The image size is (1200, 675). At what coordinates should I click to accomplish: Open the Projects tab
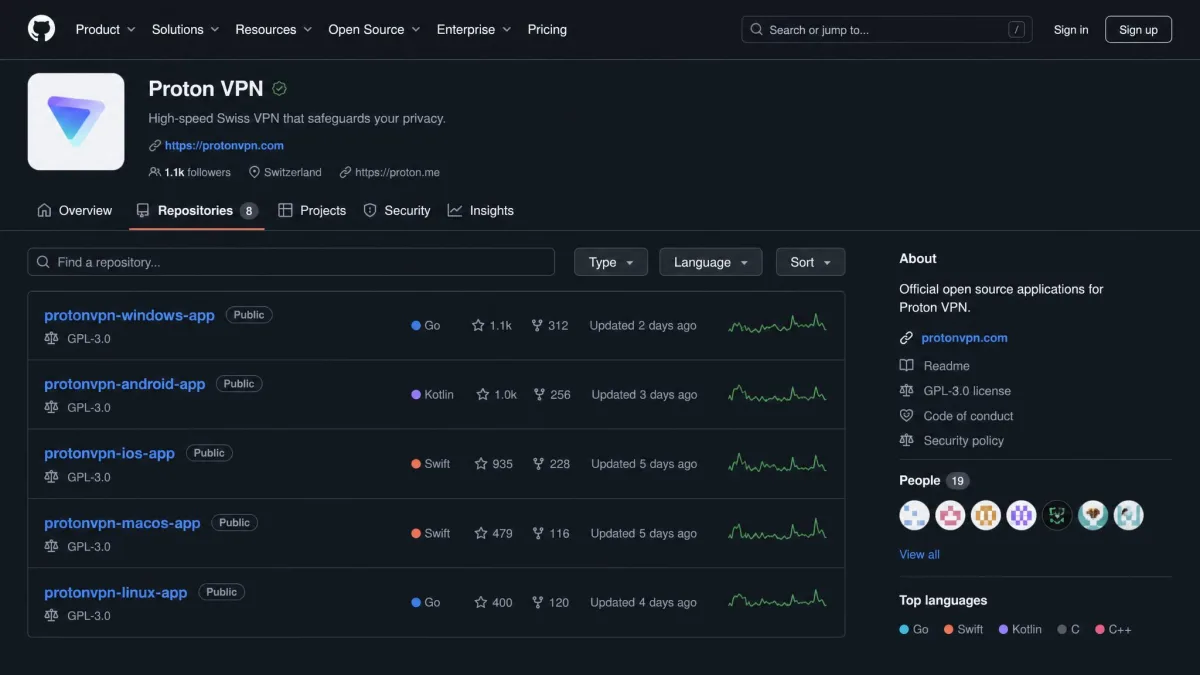312,211
